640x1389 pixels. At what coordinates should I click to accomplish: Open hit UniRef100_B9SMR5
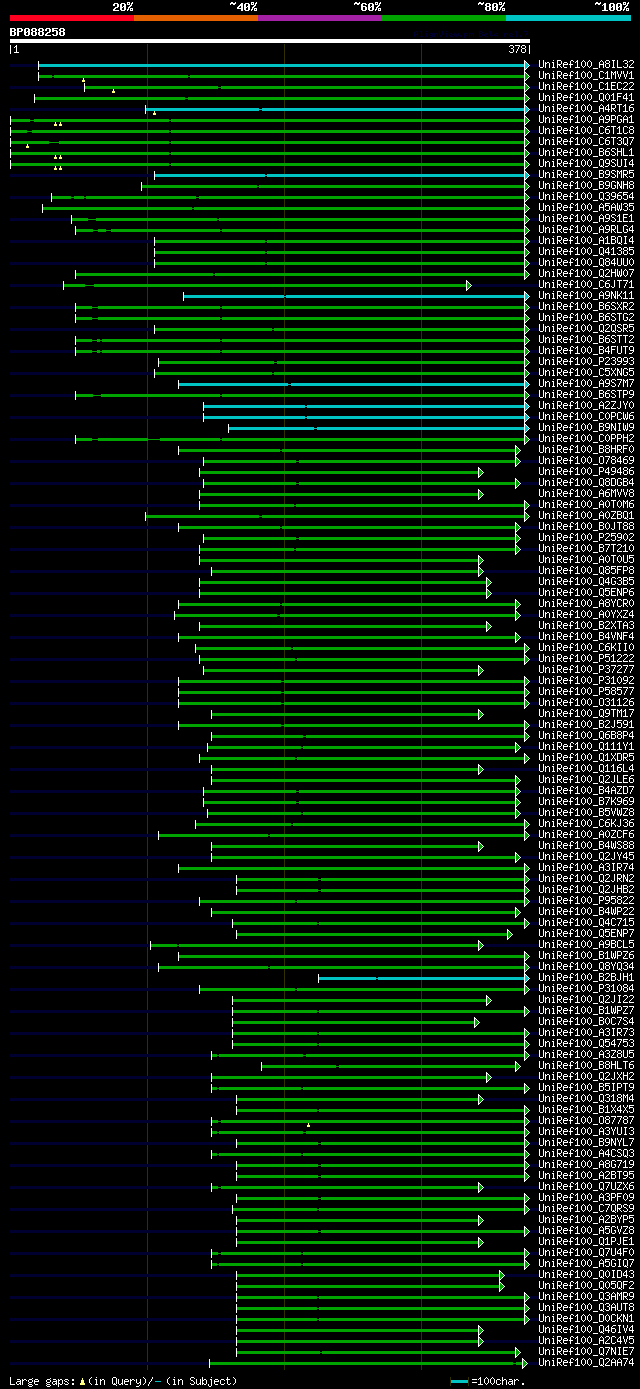(586, 174)
